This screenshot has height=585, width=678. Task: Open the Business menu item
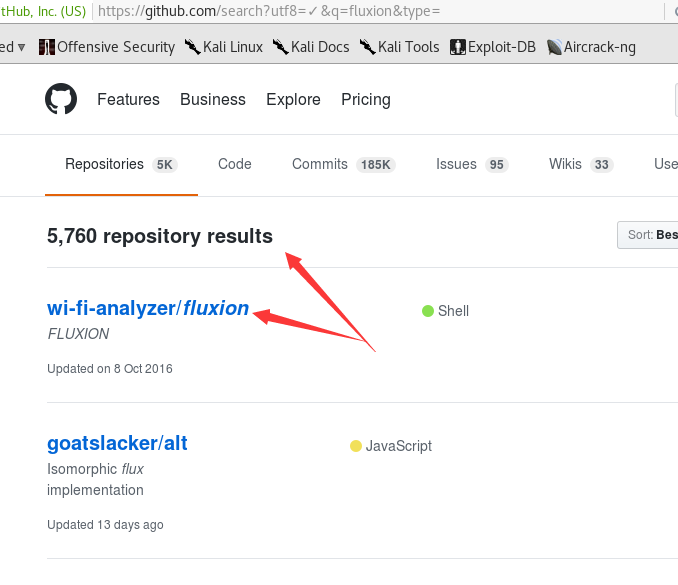tap(213, 99)
